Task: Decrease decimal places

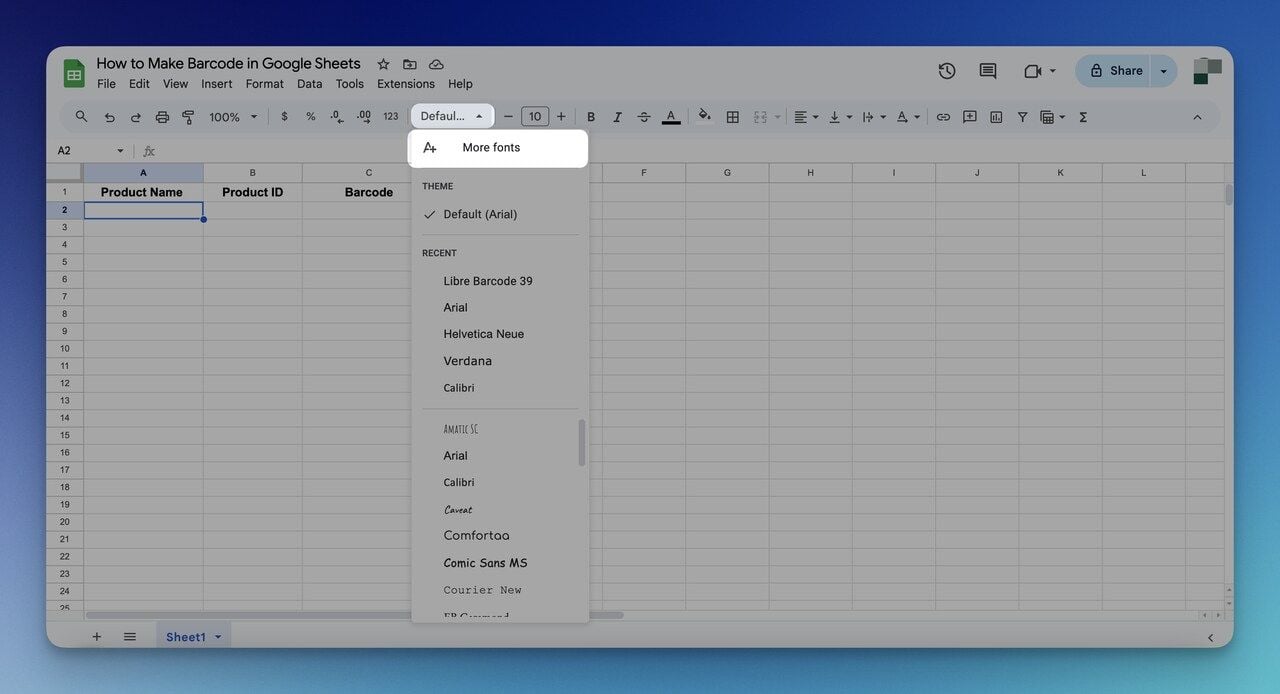Action: point(337,117)
